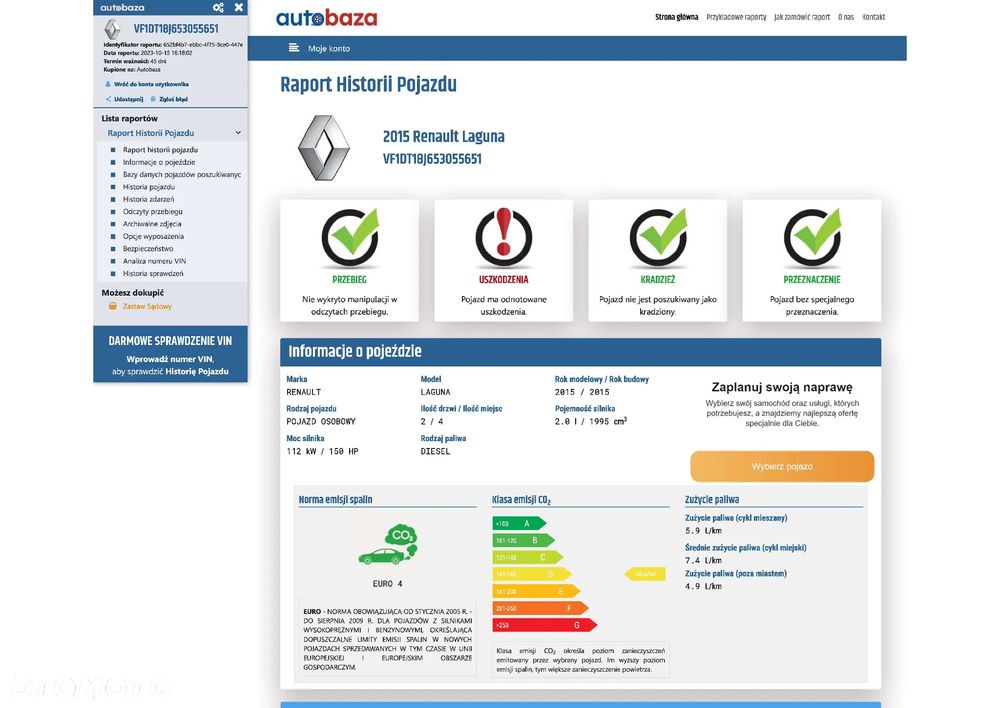
Task: Select Historia sprawdzeń sidebar item
Action: pyautogui.click(x=153, y=273)
